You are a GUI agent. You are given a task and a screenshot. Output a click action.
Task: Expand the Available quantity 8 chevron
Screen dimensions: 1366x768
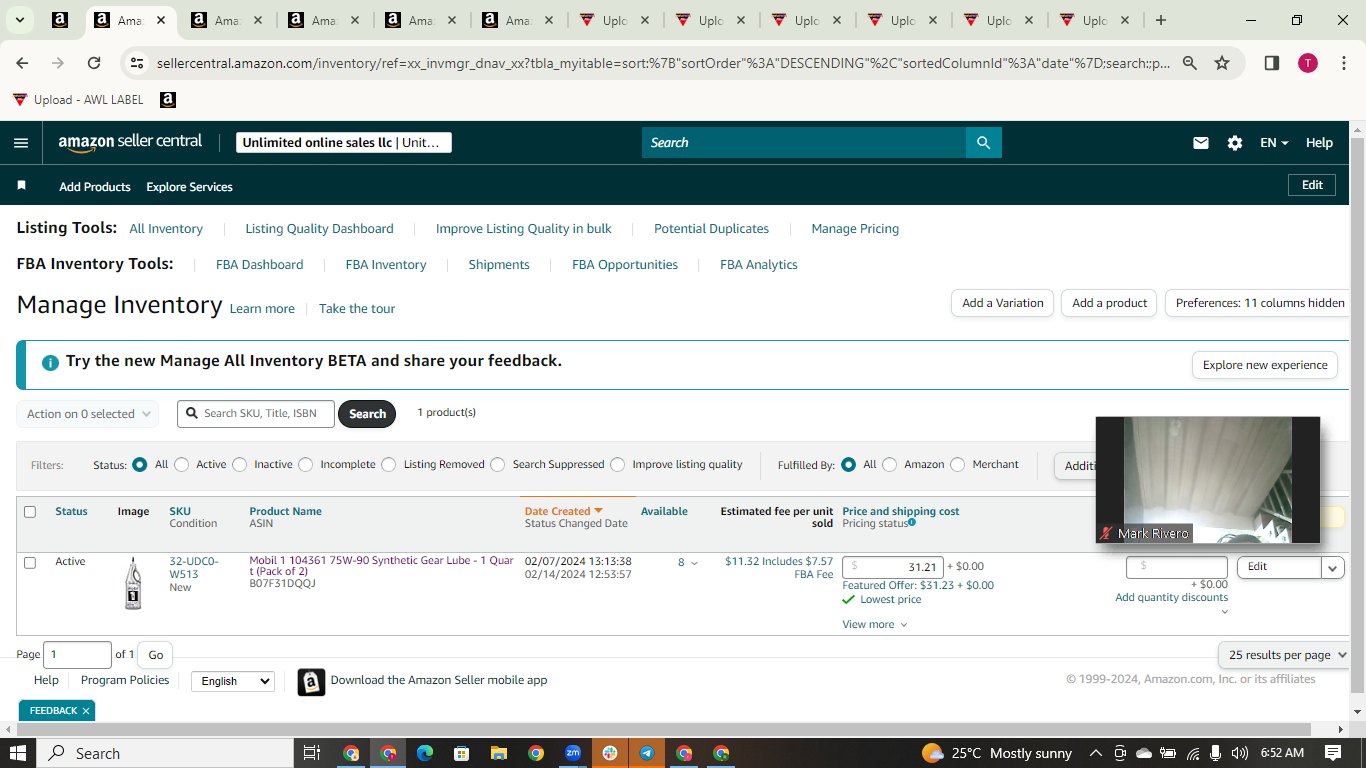point(695,563)
